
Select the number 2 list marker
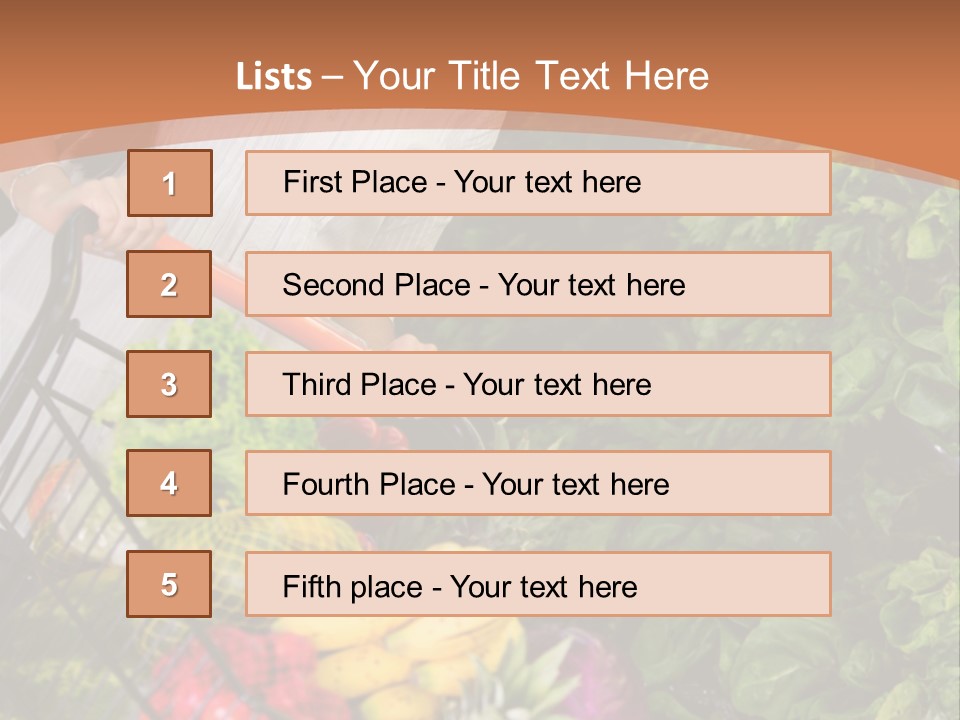pyautogui.click(x=169, y=284)
